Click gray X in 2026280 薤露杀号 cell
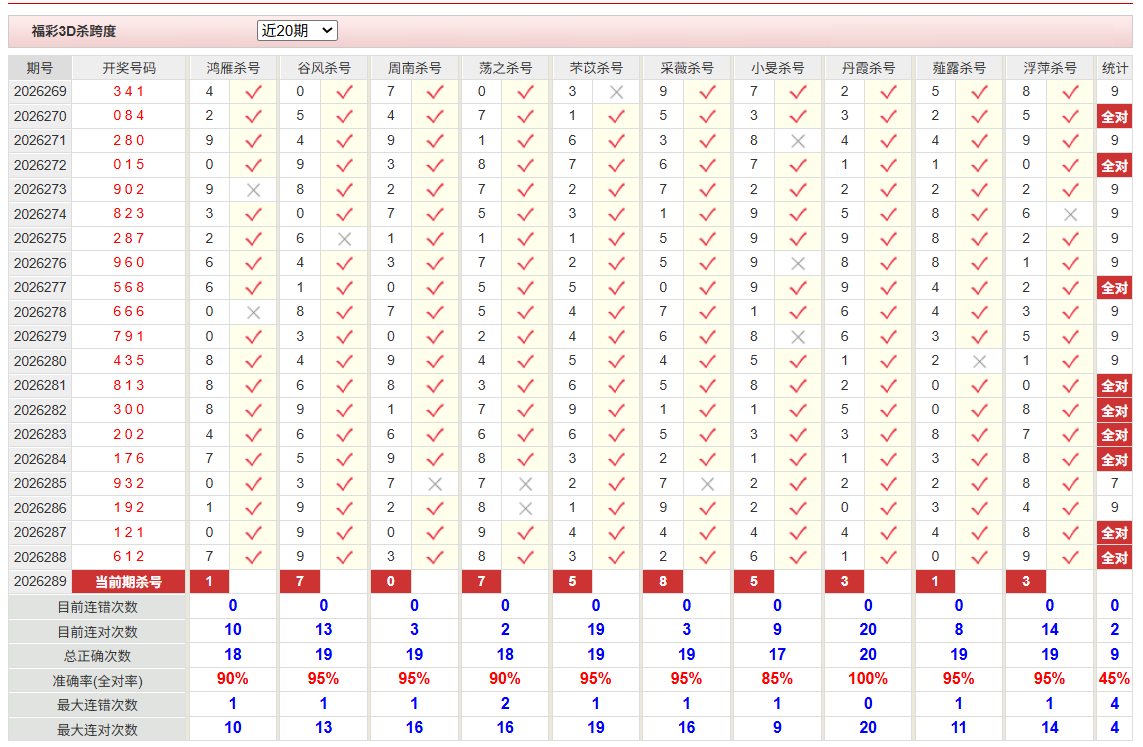Screen dimensions: 1143x747 [x=980, y=361]
